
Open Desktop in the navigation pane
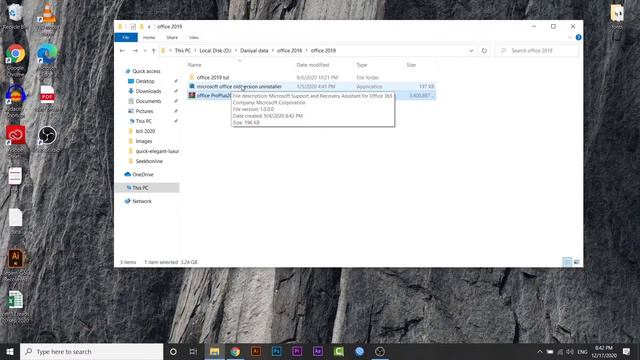click(x=145, y=81)
